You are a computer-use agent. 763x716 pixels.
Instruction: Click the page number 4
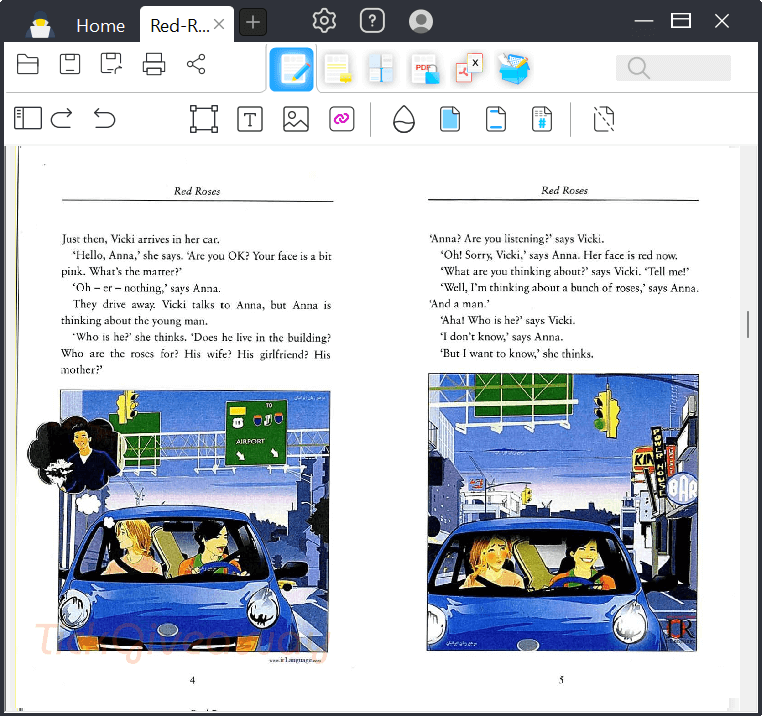(x=193, y=680)
